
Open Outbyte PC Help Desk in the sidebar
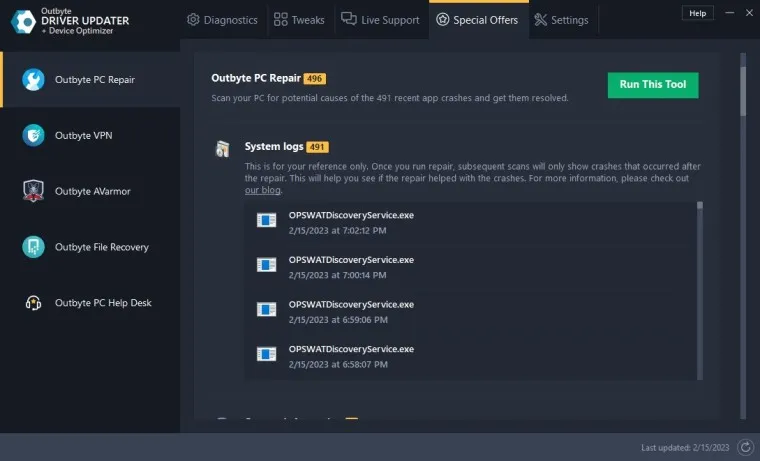tap(91, 303)
